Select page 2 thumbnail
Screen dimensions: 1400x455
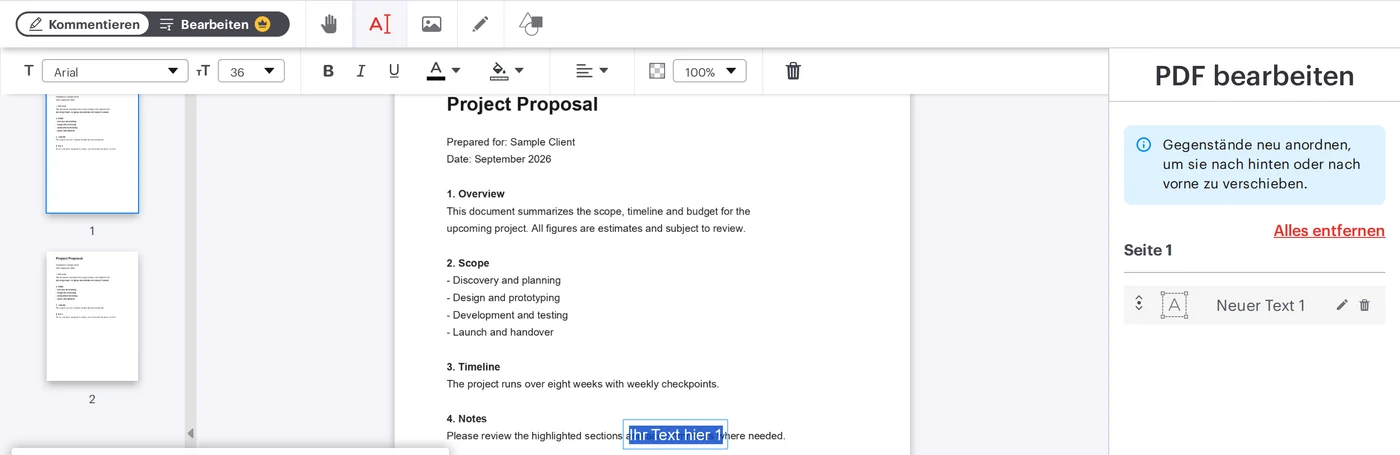(92, 316)
